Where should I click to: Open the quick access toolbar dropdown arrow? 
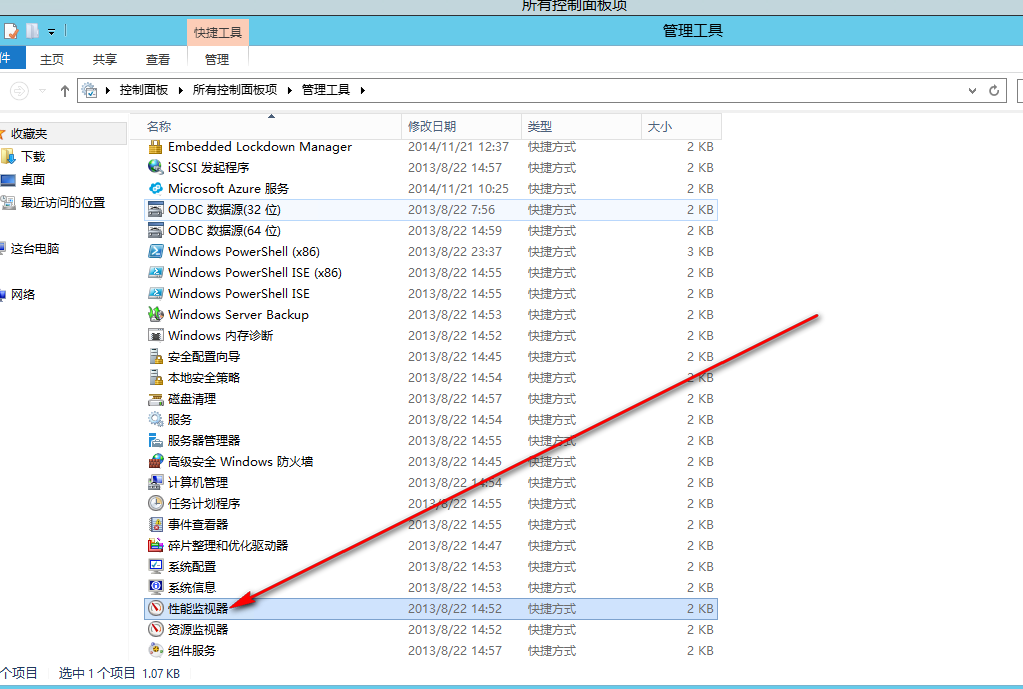point(51,32)
